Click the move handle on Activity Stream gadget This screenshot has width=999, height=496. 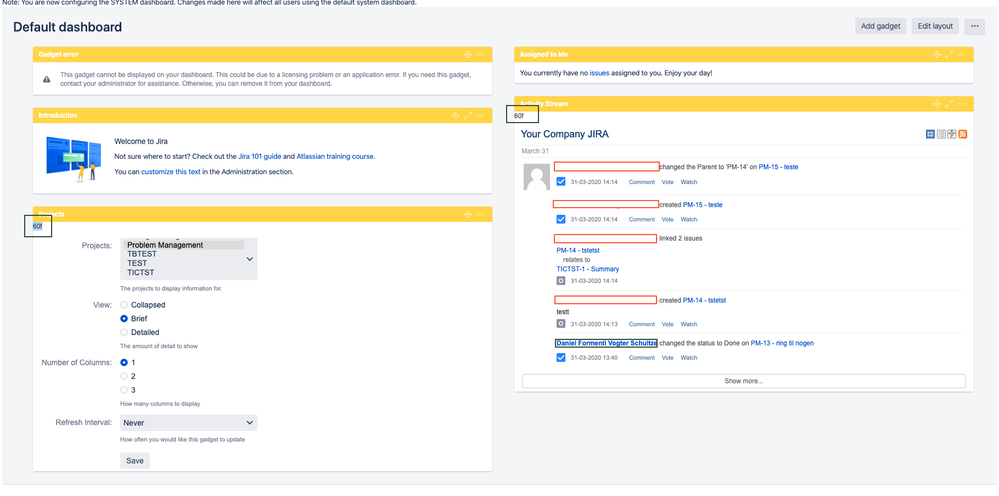pos(937,103)
